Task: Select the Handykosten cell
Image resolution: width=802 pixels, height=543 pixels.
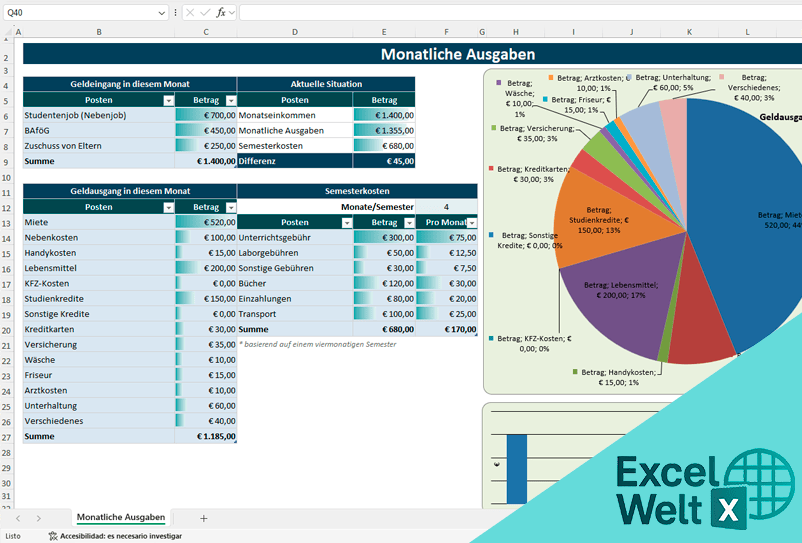Action: click(x=99, y=253)
